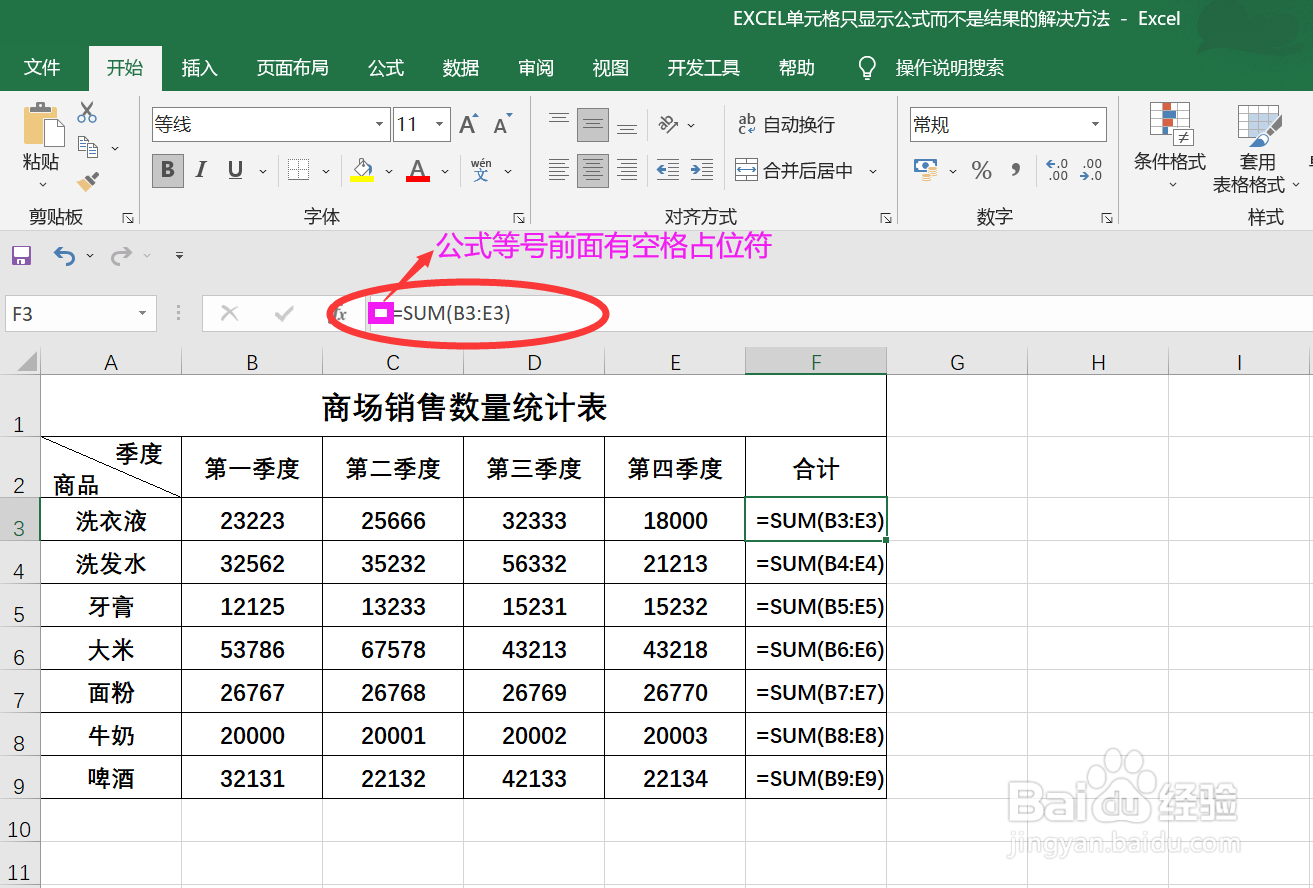Viewport: 1313px width, 888px height.
Task: Align text left
Action: (559, 170)
